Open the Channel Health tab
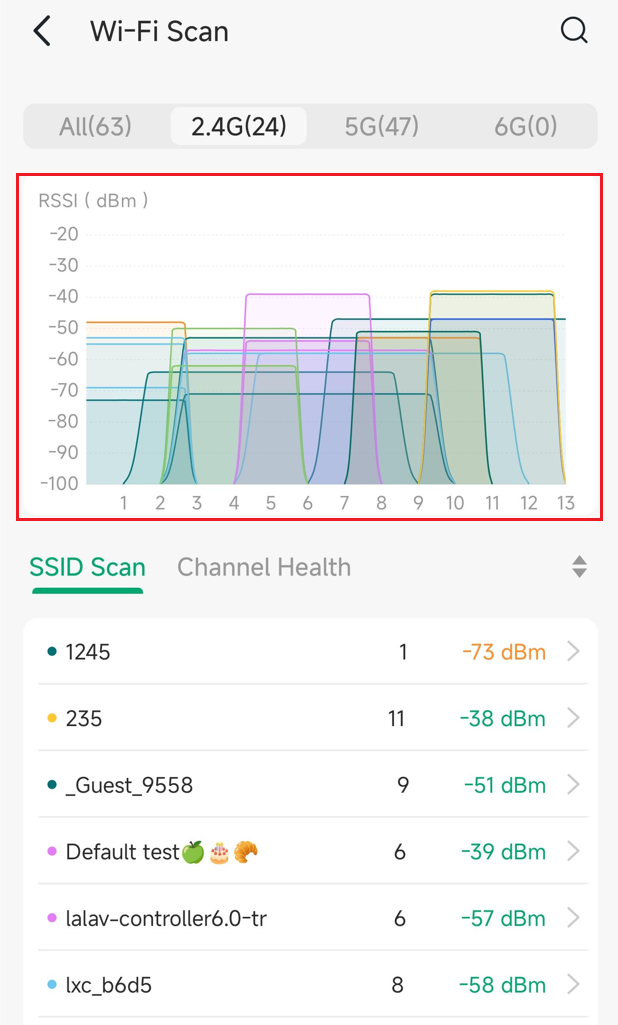This screenshot has width=618, height=1025. (x=264, y=567)
